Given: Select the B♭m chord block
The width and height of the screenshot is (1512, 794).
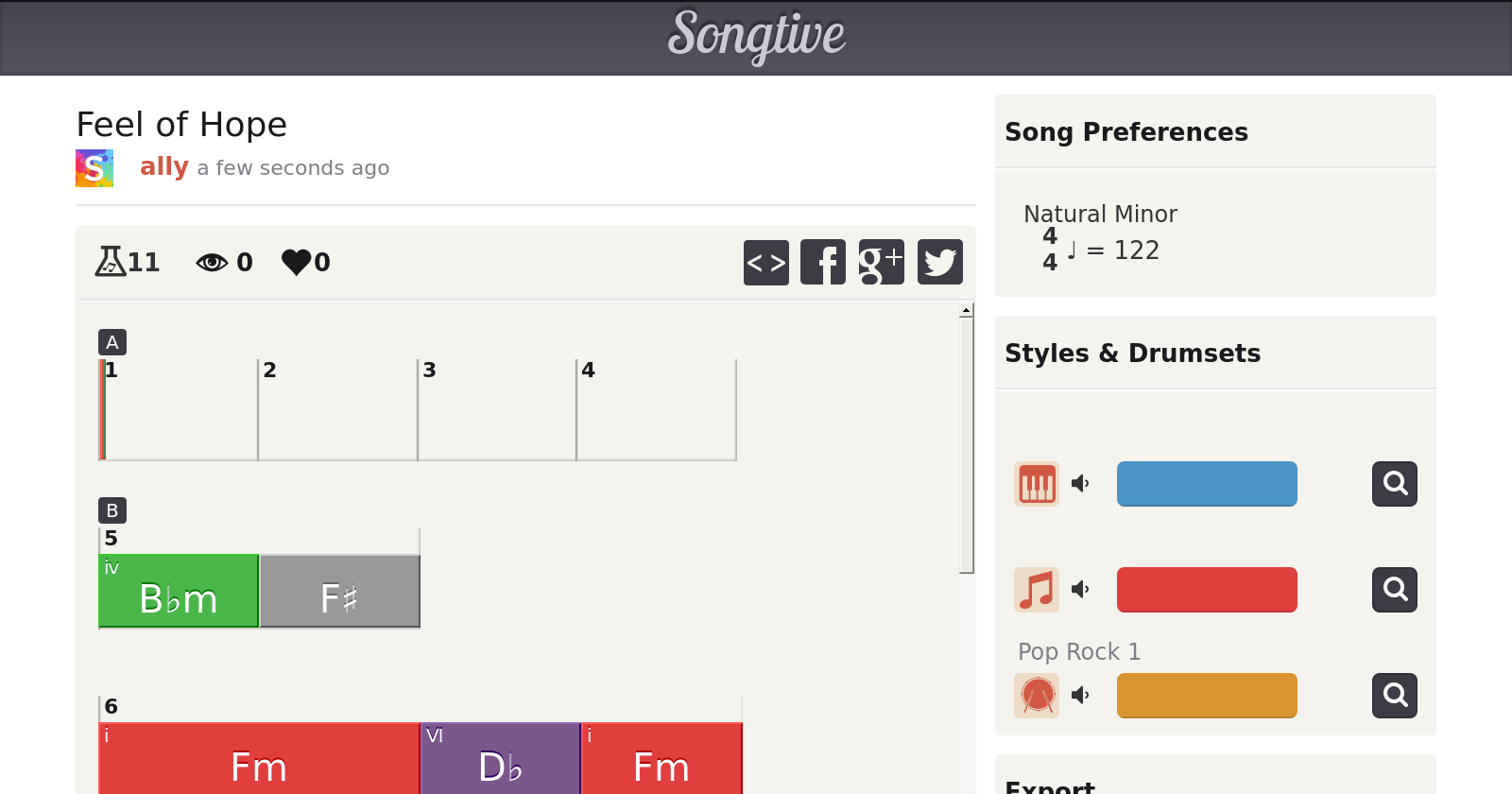Looking at the screenshot, I should pyautogui.click(x=179, y=592).
